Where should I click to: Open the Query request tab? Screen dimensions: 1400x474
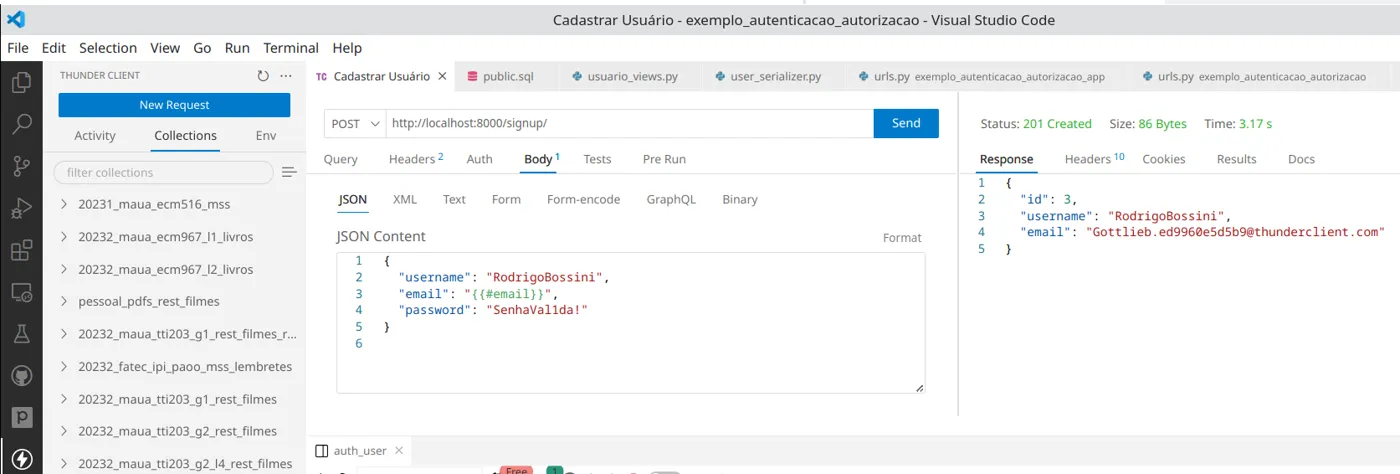pos(341,159)
